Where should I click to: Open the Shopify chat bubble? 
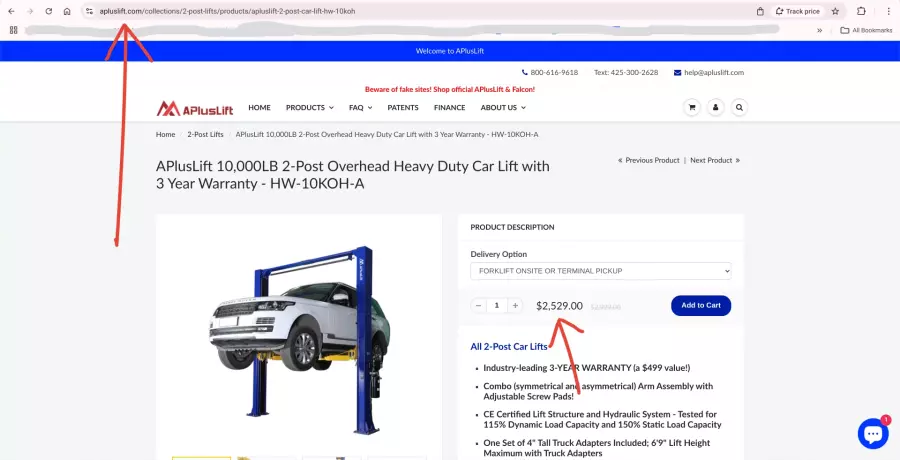tap(872, 433)
